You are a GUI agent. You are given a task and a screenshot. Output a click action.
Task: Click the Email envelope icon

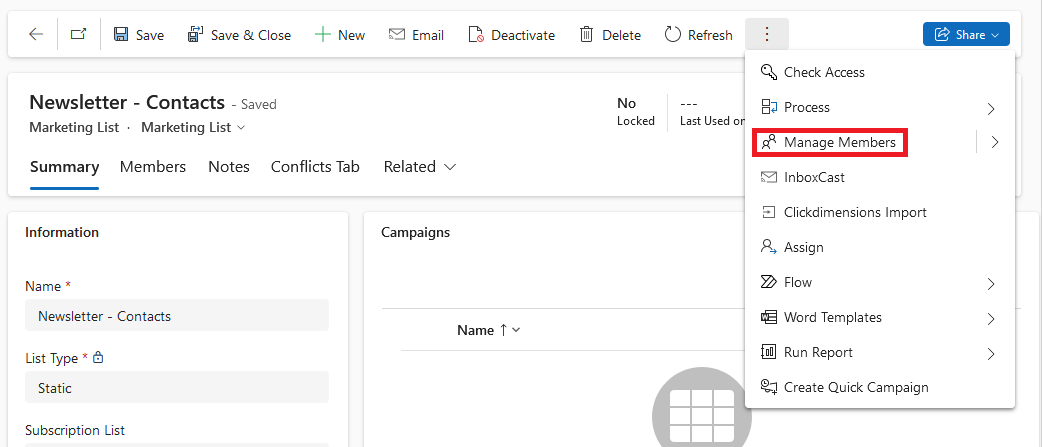tap(397, 35)
